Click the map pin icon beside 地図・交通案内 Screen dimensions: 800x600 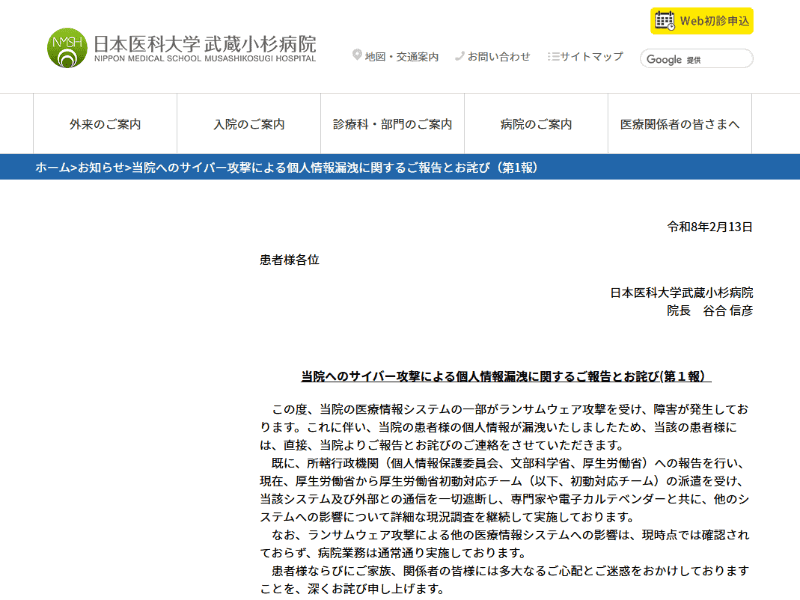click(x=357, y=55)
